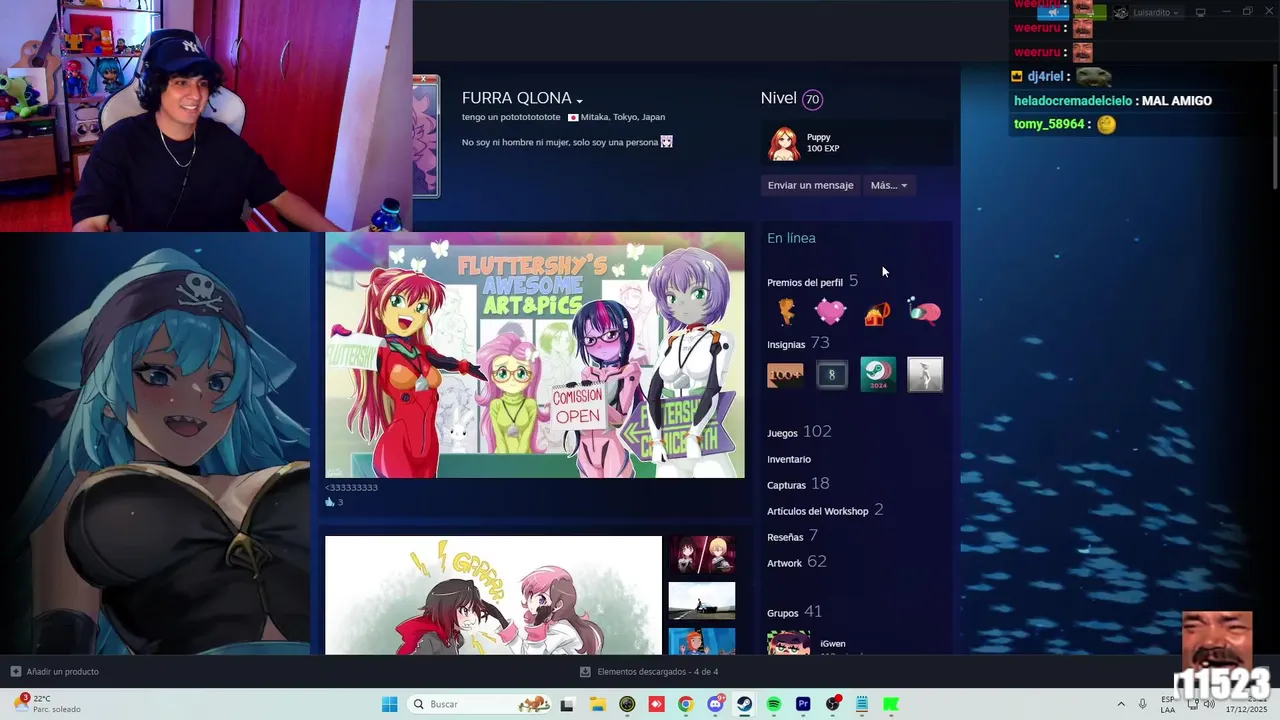Open the Artwork 62 link
The width and height of the screenshot is (1280, 720).
[x=796, y=562]
